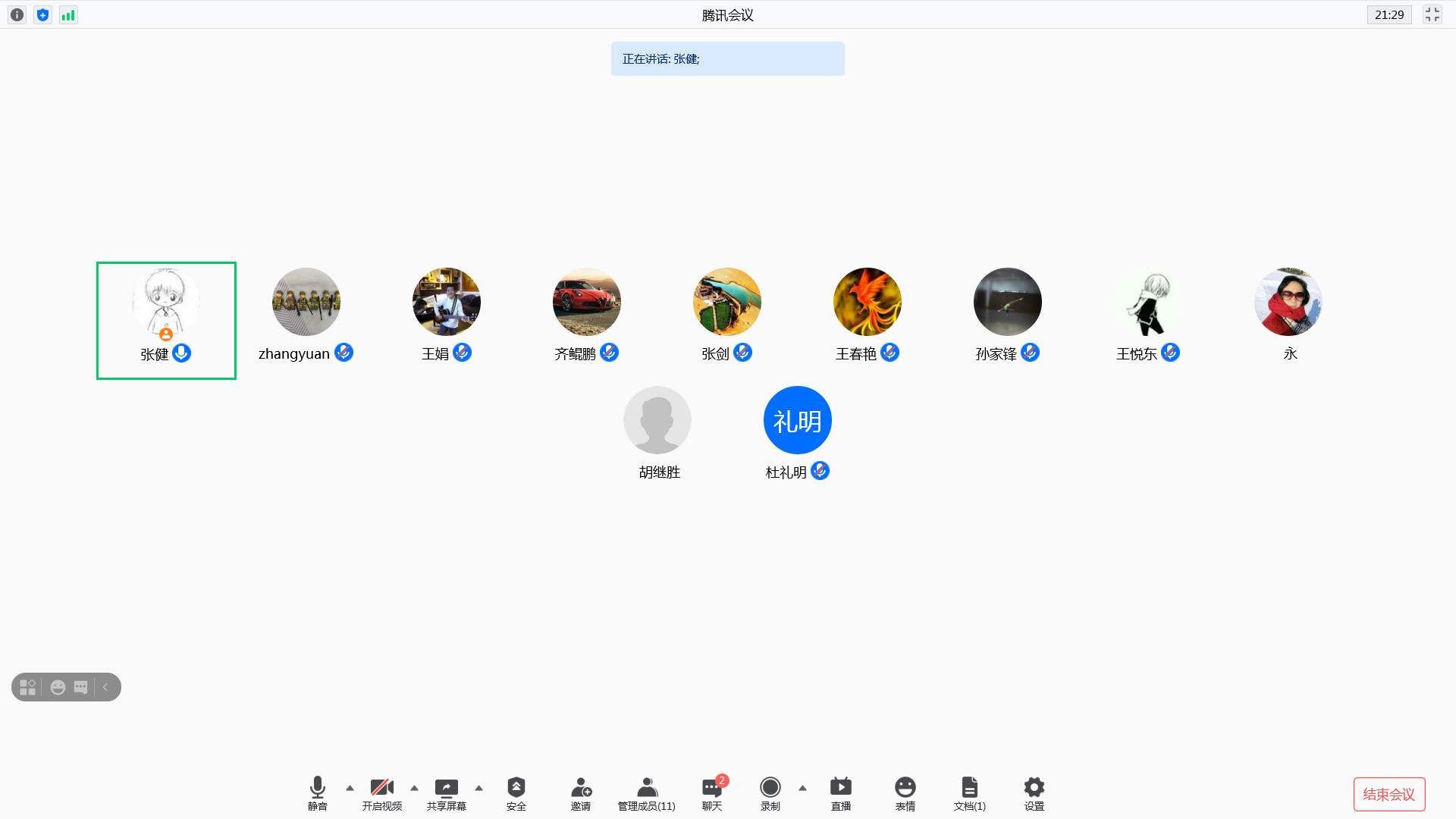Open meeting info icon at top-left
Screen dimensions: 1456x819
17,15
